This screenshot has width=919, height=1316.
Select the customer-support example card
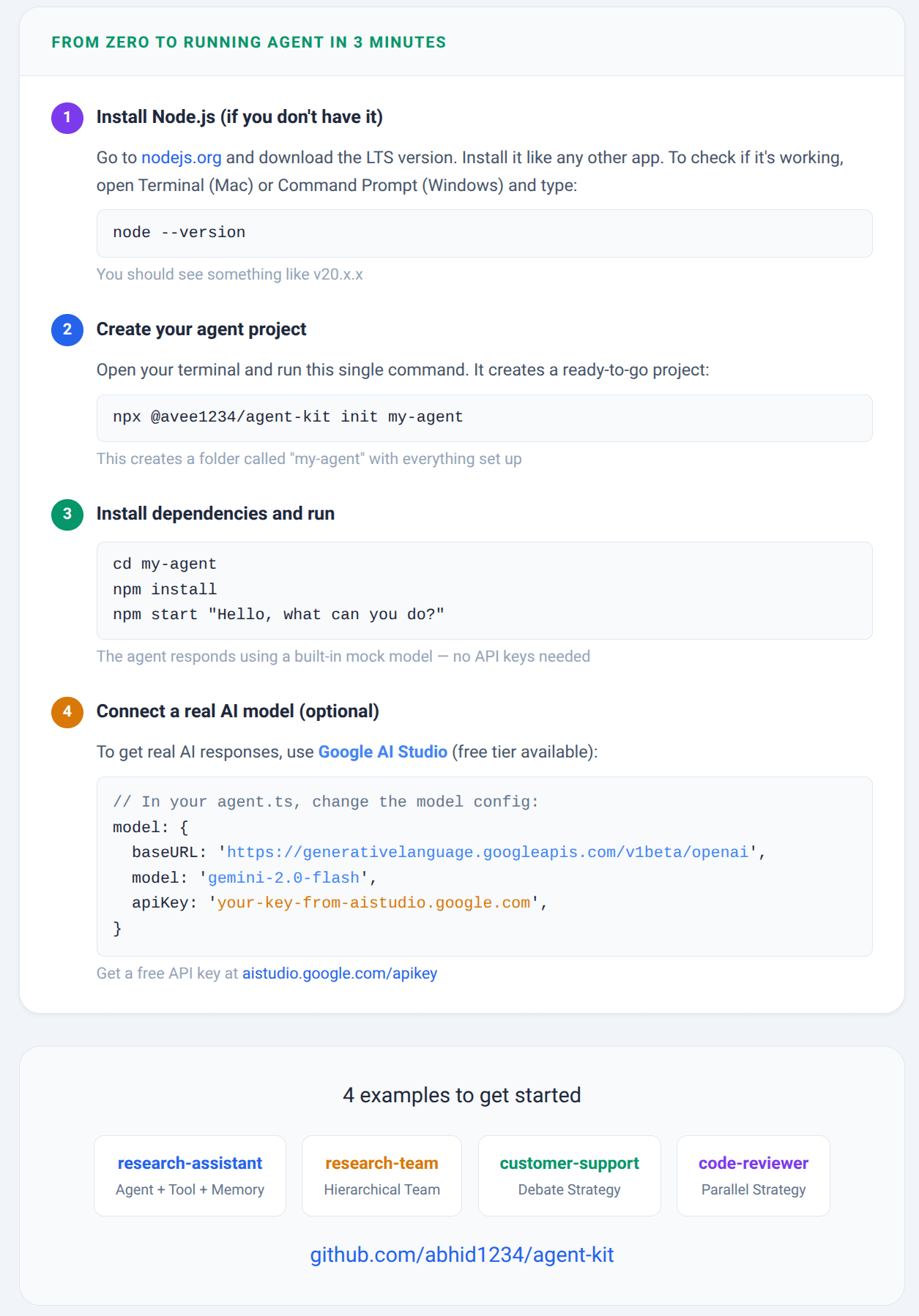coord(570,1175)
